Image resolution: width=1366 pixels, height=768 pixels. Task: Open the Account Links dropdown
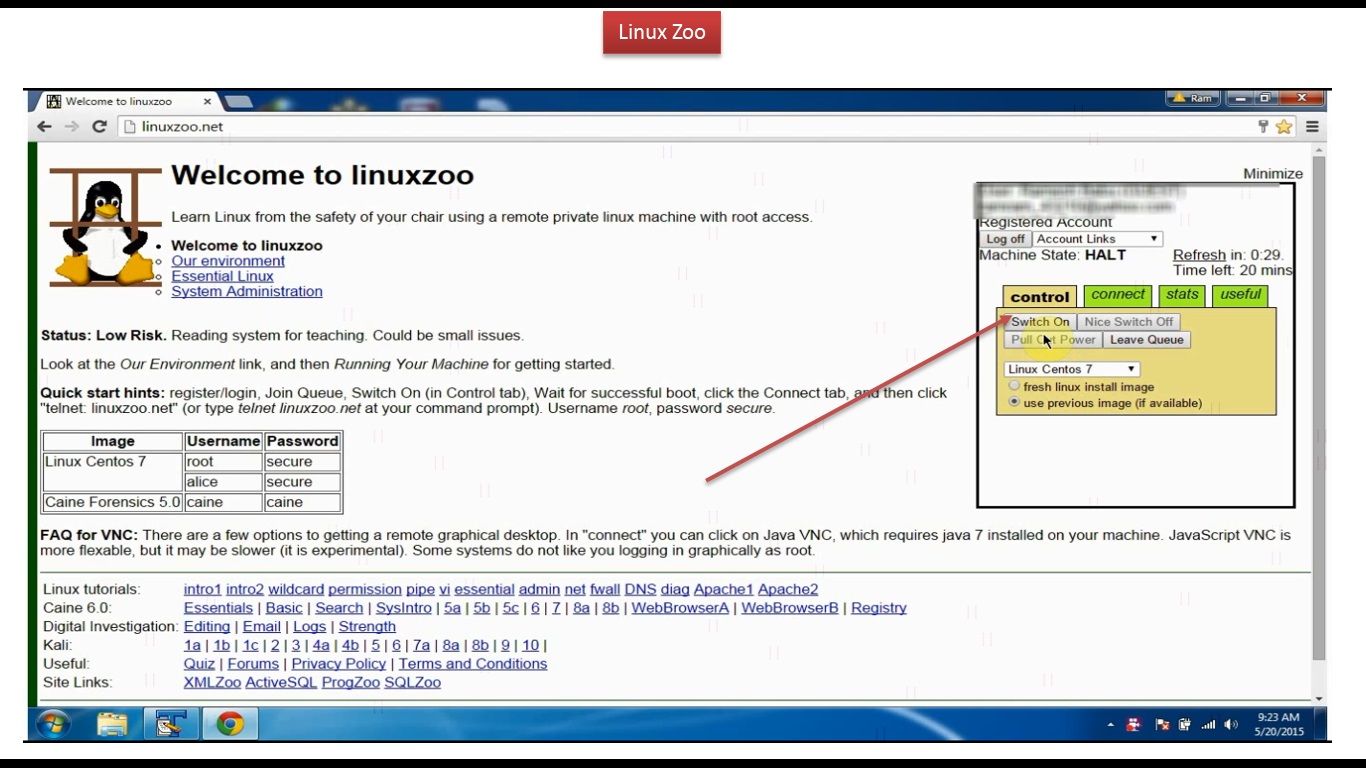(x=1097, y=239)
